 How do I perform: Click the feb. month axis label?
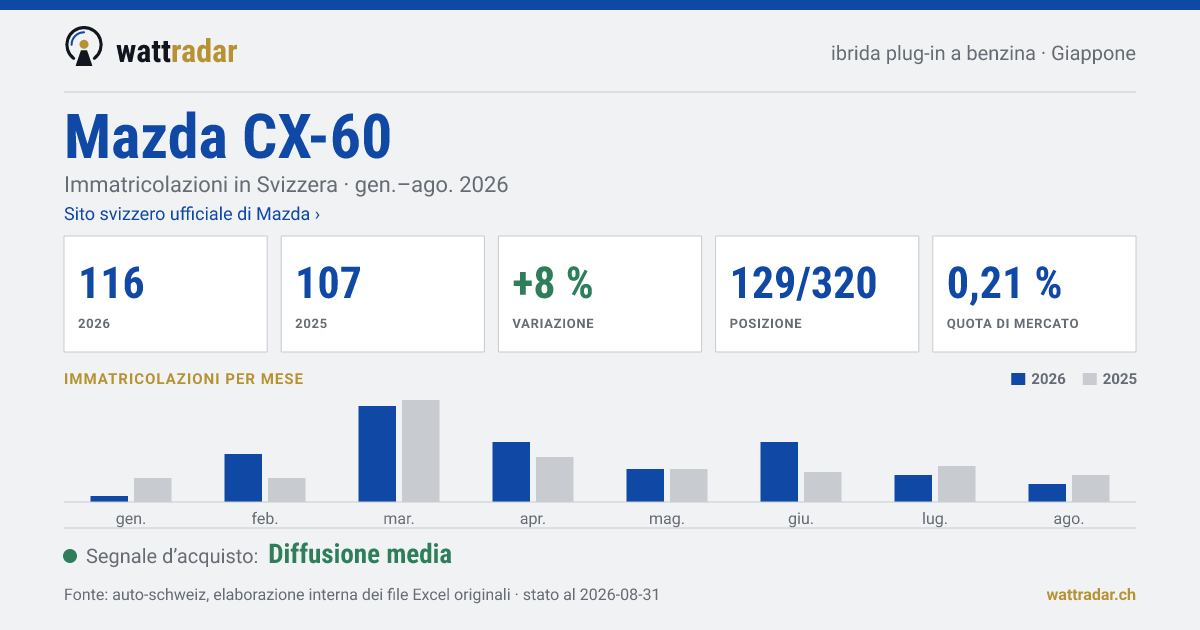tap(265, 519)
